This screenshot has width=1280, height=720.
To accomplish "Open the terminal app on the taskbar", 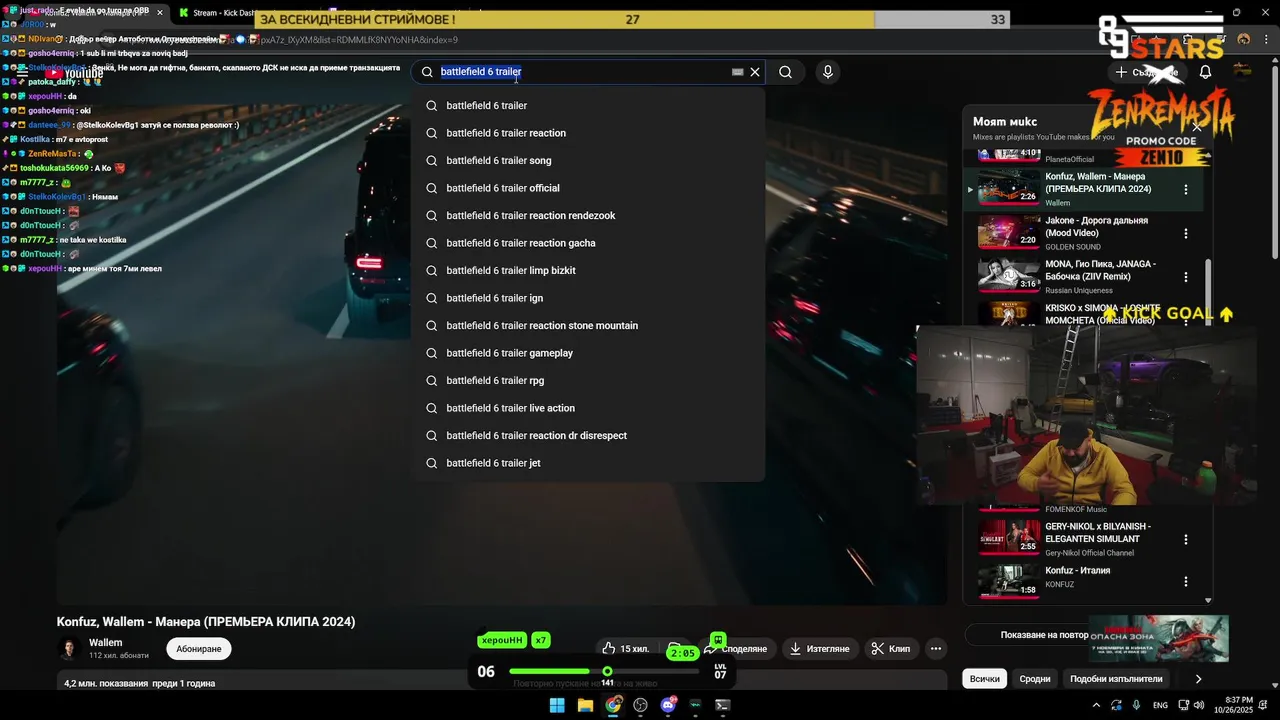I will tap(723, 705).
